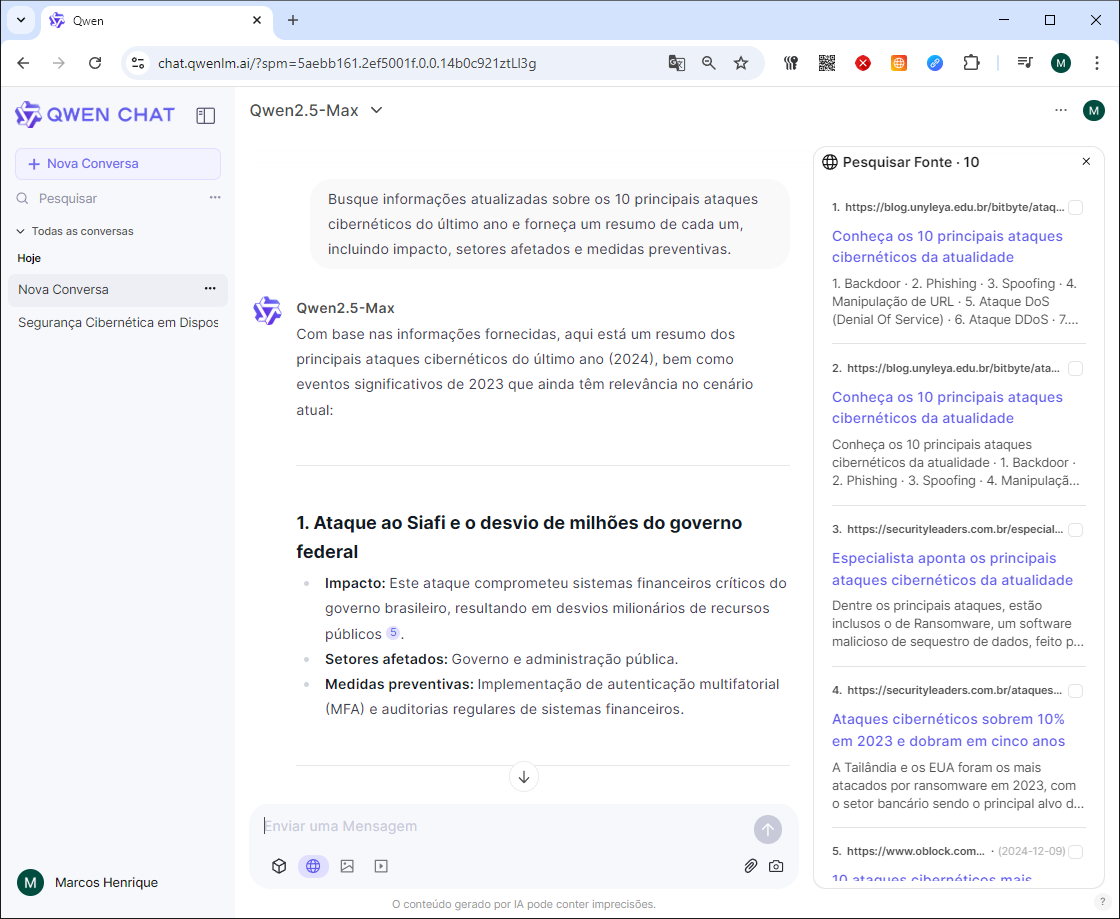Select the image generation tool
Screen dimensions: 1120x919
347,866
